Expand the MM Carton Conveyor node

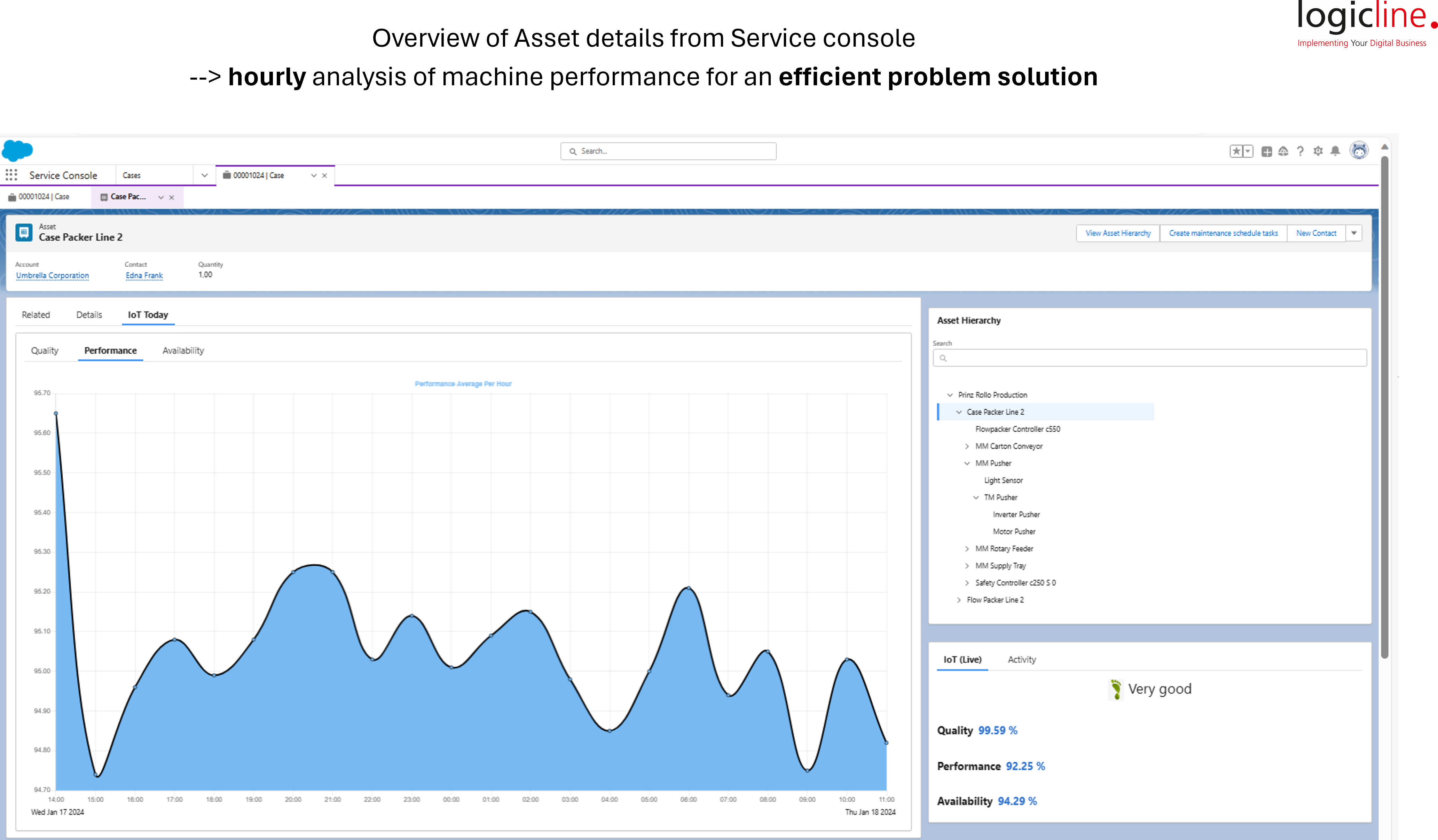[967, 446]
